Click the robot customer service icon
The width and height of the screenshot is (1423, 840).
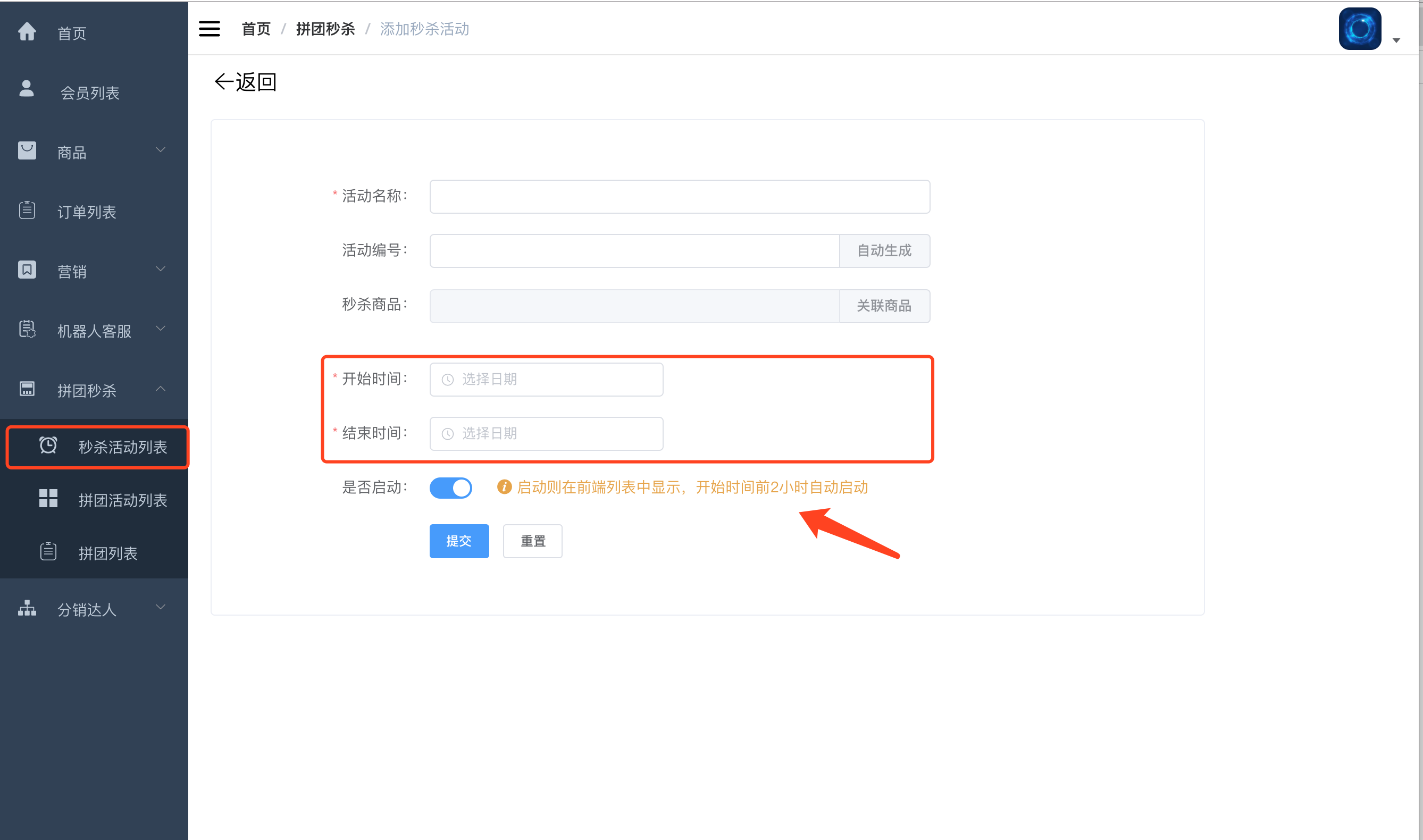pos(27,329)
